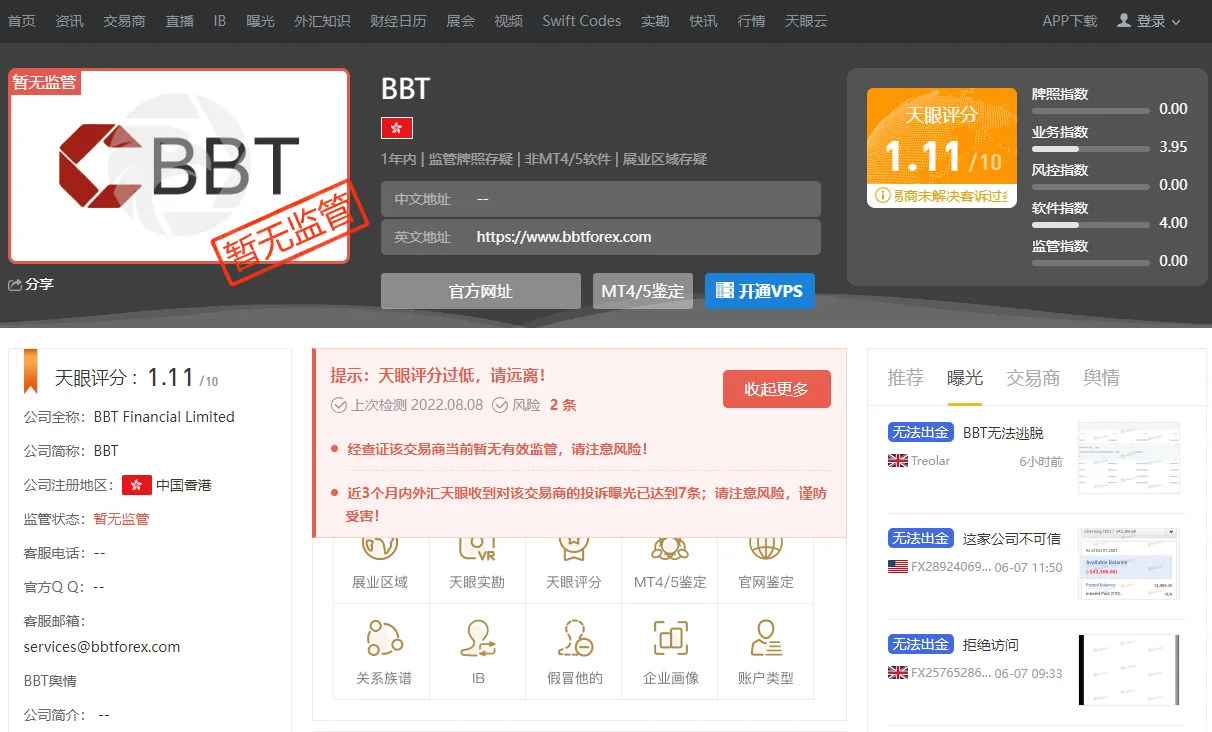Screen dimensions: 1212x732
Task: Open 资讯 in top navigation
Action: tap(70, 21)
